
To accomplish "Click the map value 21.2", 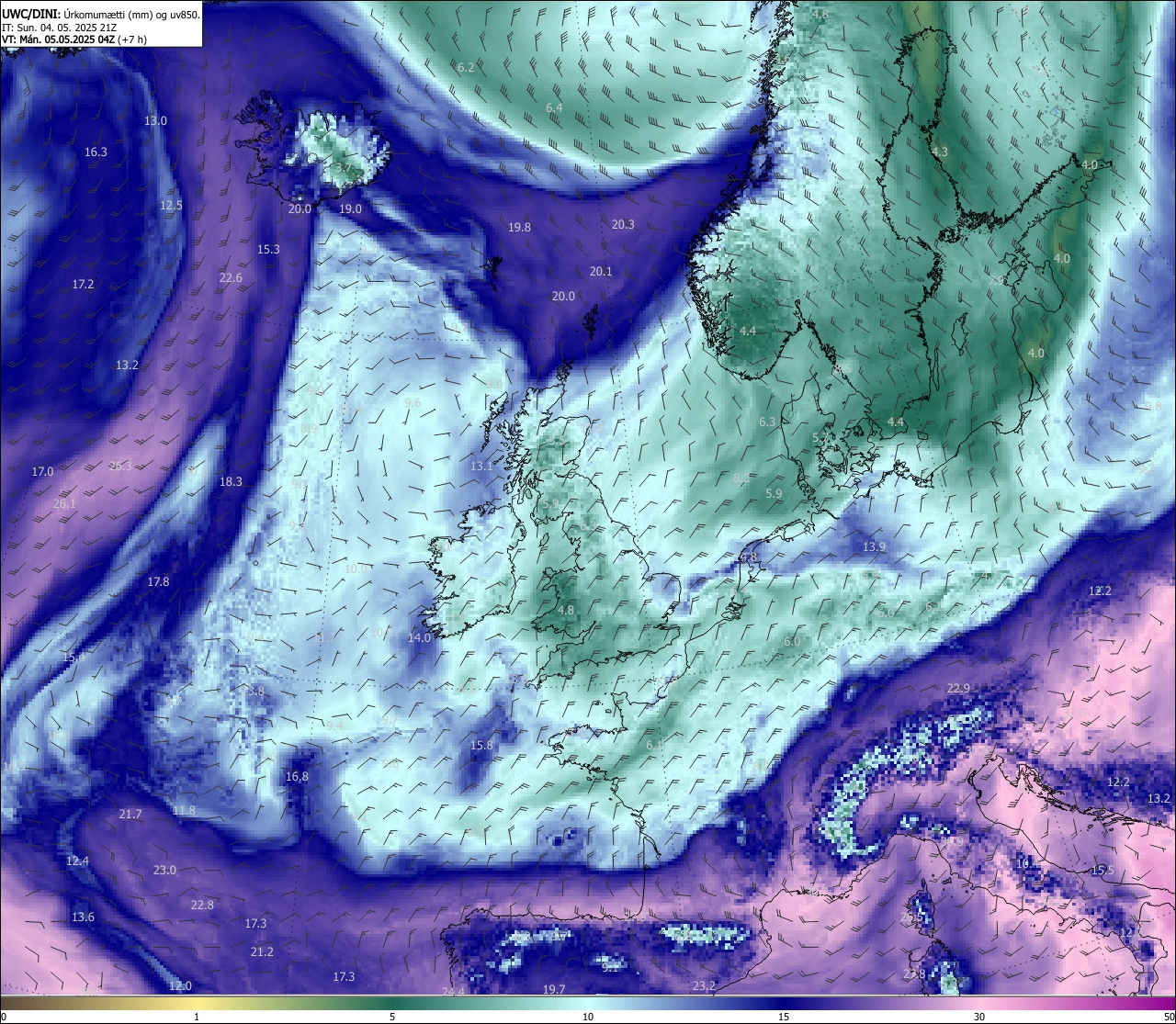I will [262, 952].
